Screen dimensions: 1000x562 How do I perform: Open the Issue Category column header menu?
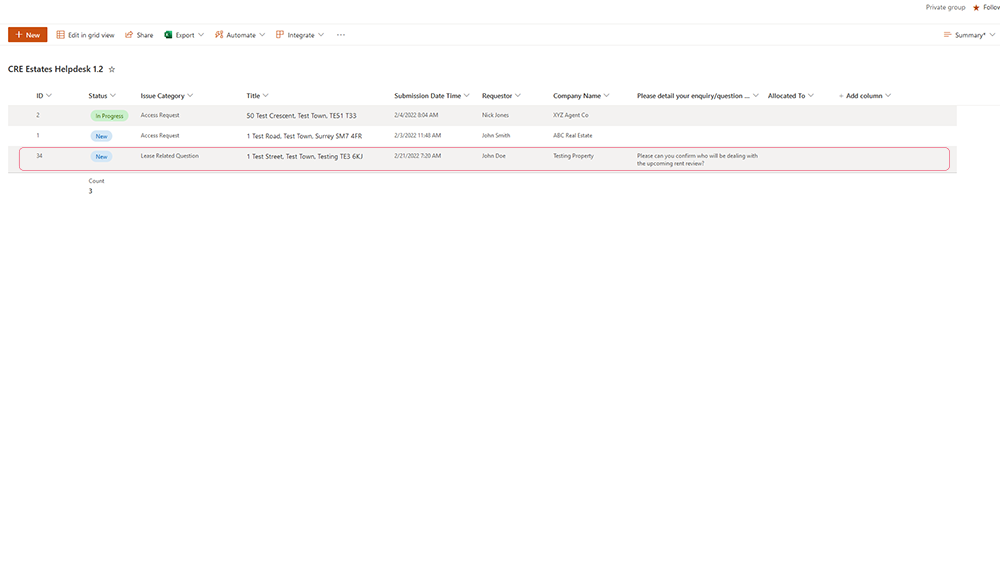(x=166, y=96)
